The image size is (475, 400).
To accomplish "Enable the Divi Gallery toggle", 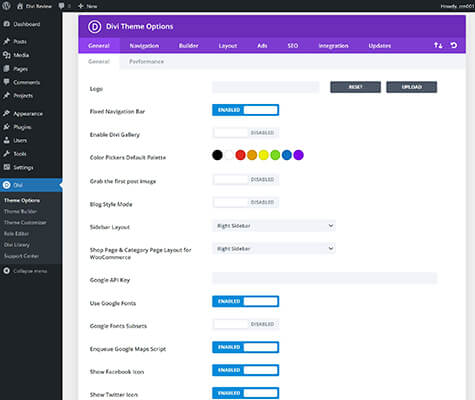I will click(x=245, y=133).
